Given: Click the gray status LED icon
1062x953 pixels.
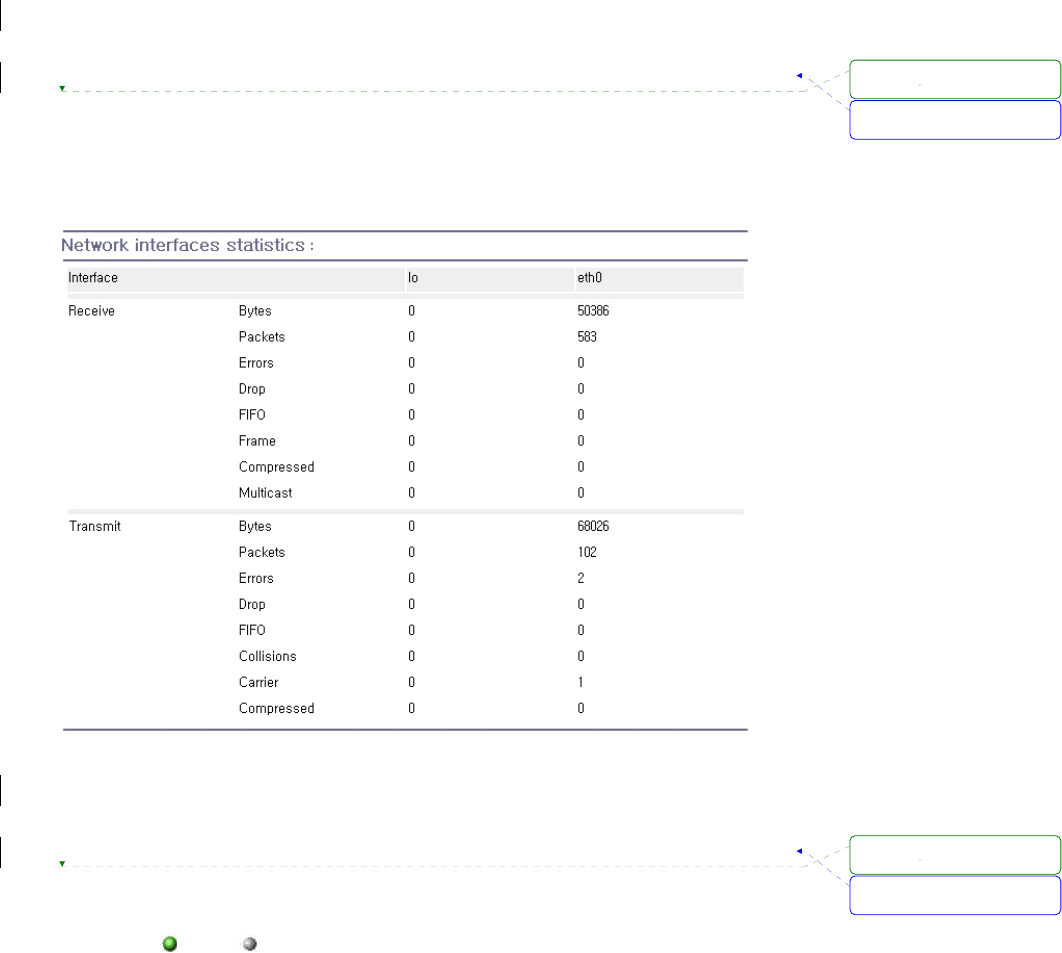Looking at the screenshot, I should pyautogui.click(x=250, y=944).
